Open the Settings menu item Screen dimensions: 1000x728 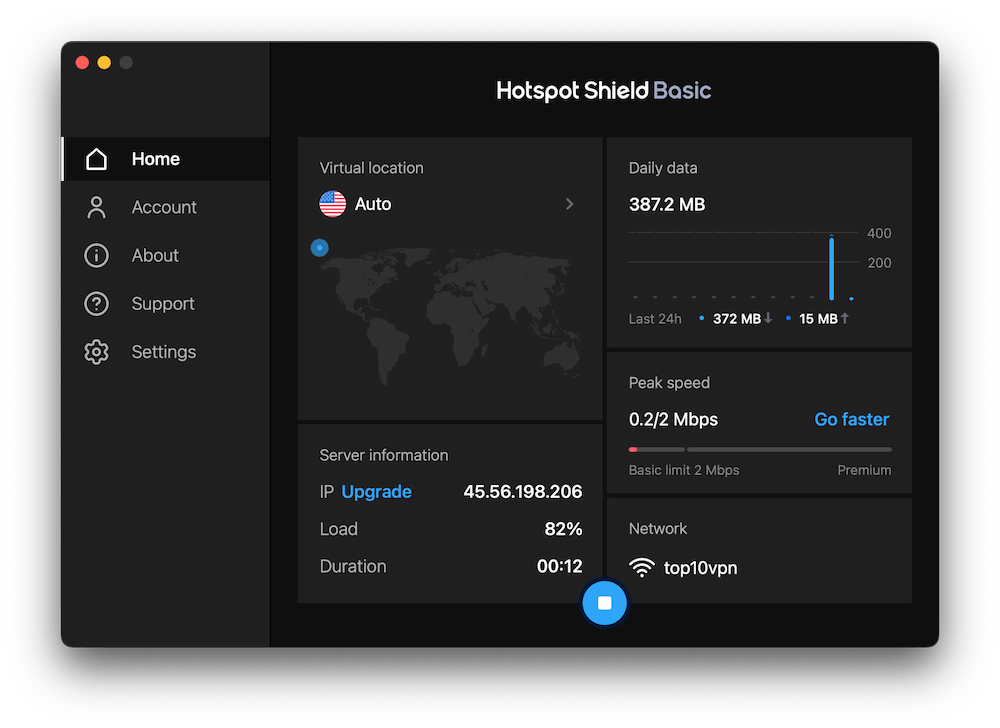tap(166, 352)
